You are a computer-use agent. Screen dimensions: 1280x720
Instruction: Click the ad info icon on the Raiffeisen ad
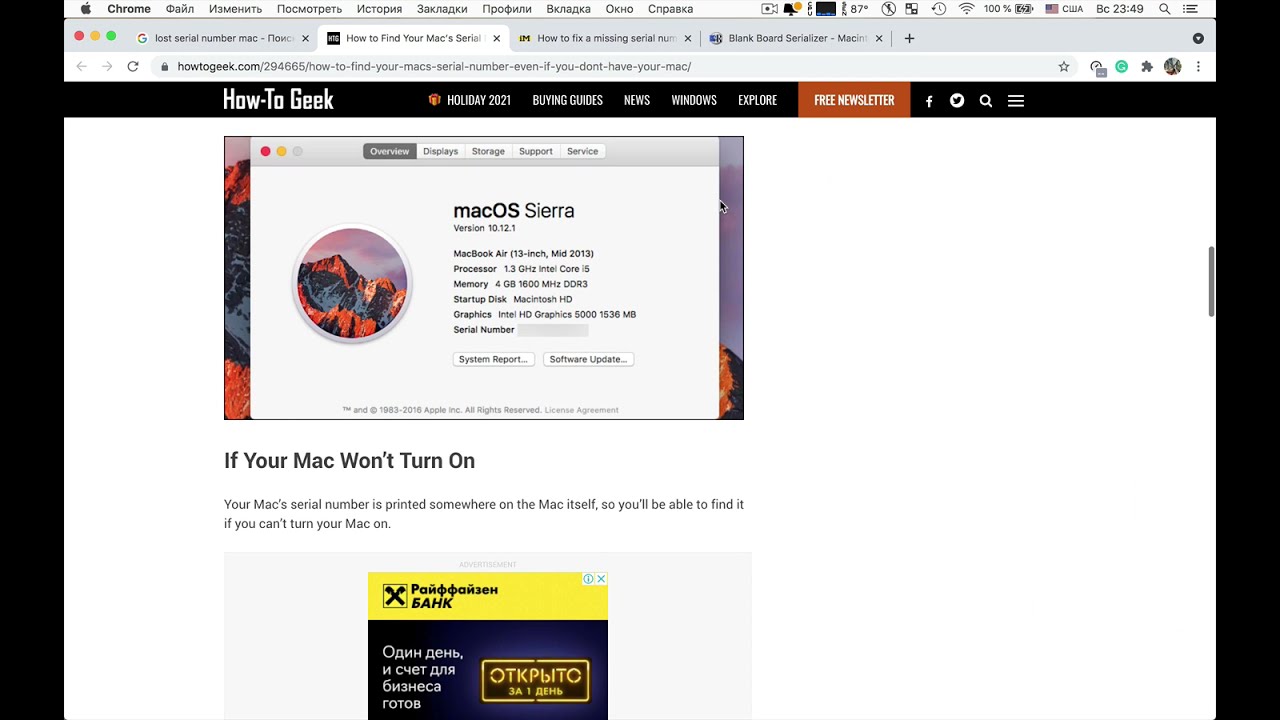(x=589, y=579)
